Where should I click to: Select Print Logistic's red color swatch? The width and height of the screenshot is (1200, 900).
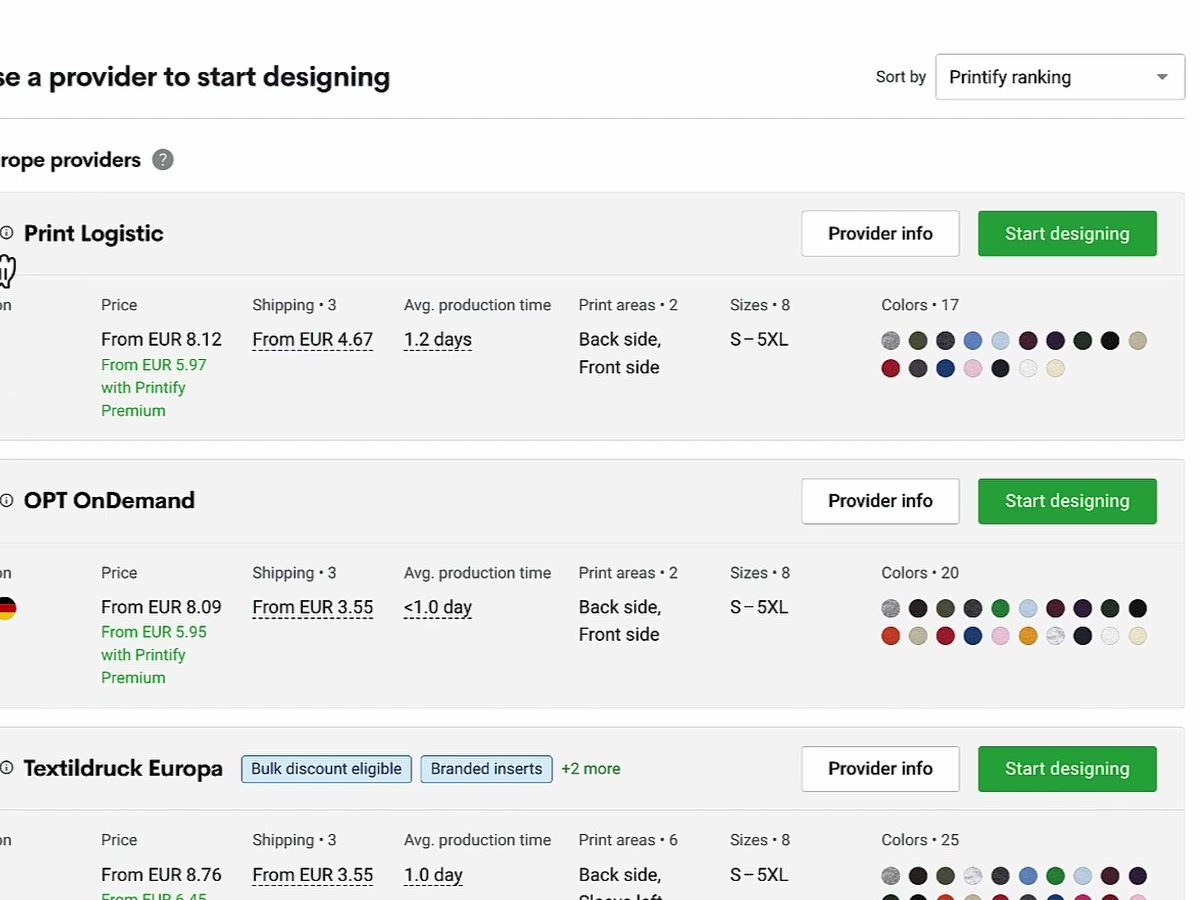(891, 369)
